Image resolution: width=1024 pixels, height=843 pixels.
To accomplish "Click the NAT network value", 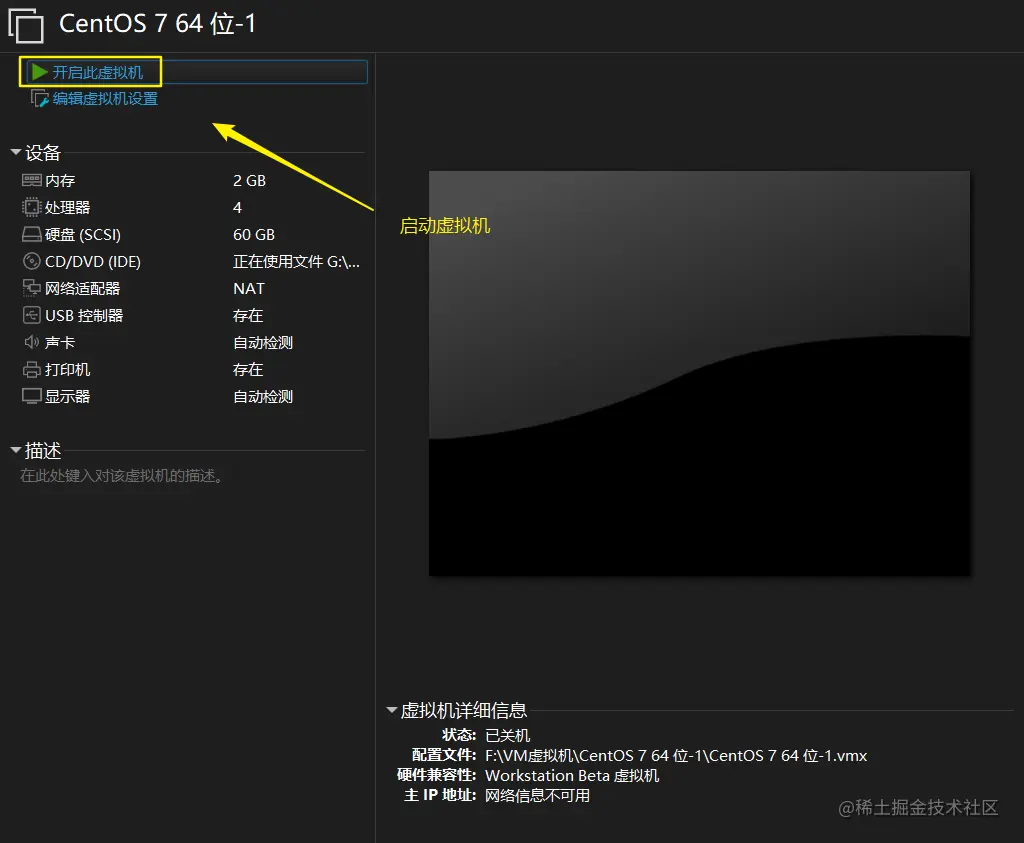I will click(x=249, y=289).
